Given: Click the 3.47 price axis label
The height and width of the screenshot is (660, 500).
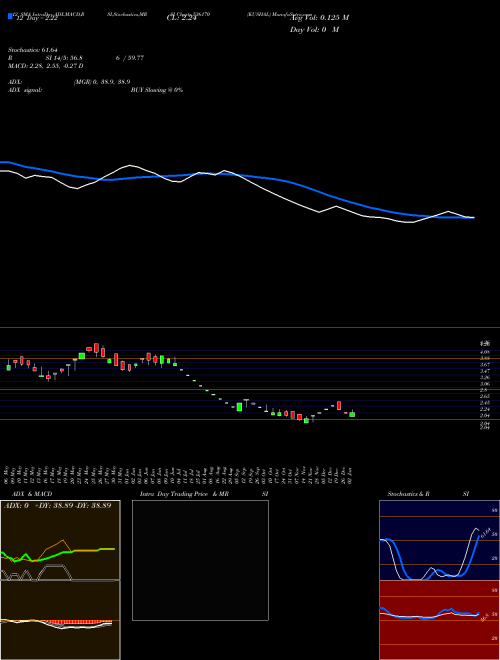Looking at the screenshot, I should (x=485, y=371).
